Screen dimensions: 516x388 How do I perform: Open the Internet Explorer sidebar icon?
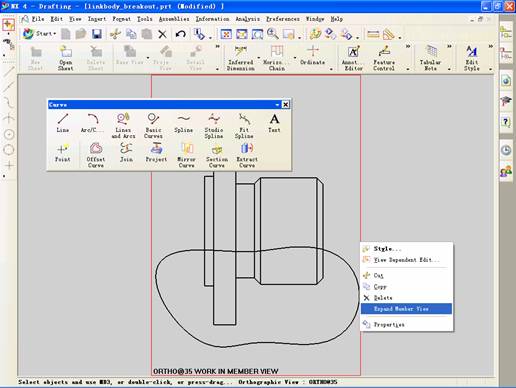pos(506,80)
